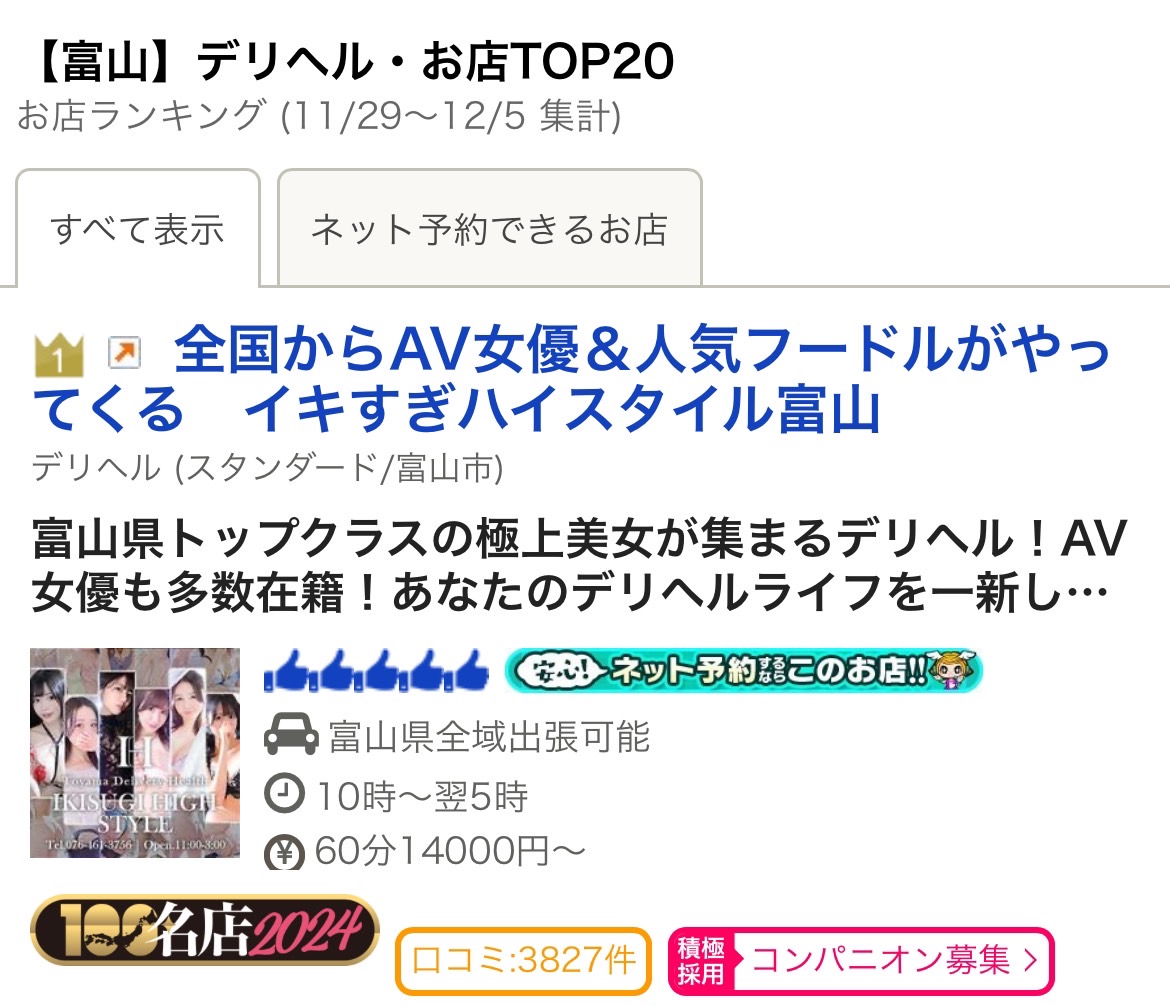Click the 安心！ネット予約 green banner

[743, 670]
